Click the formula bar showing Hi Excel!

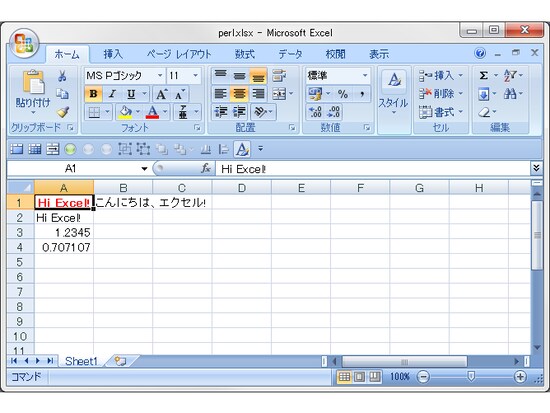373,169
